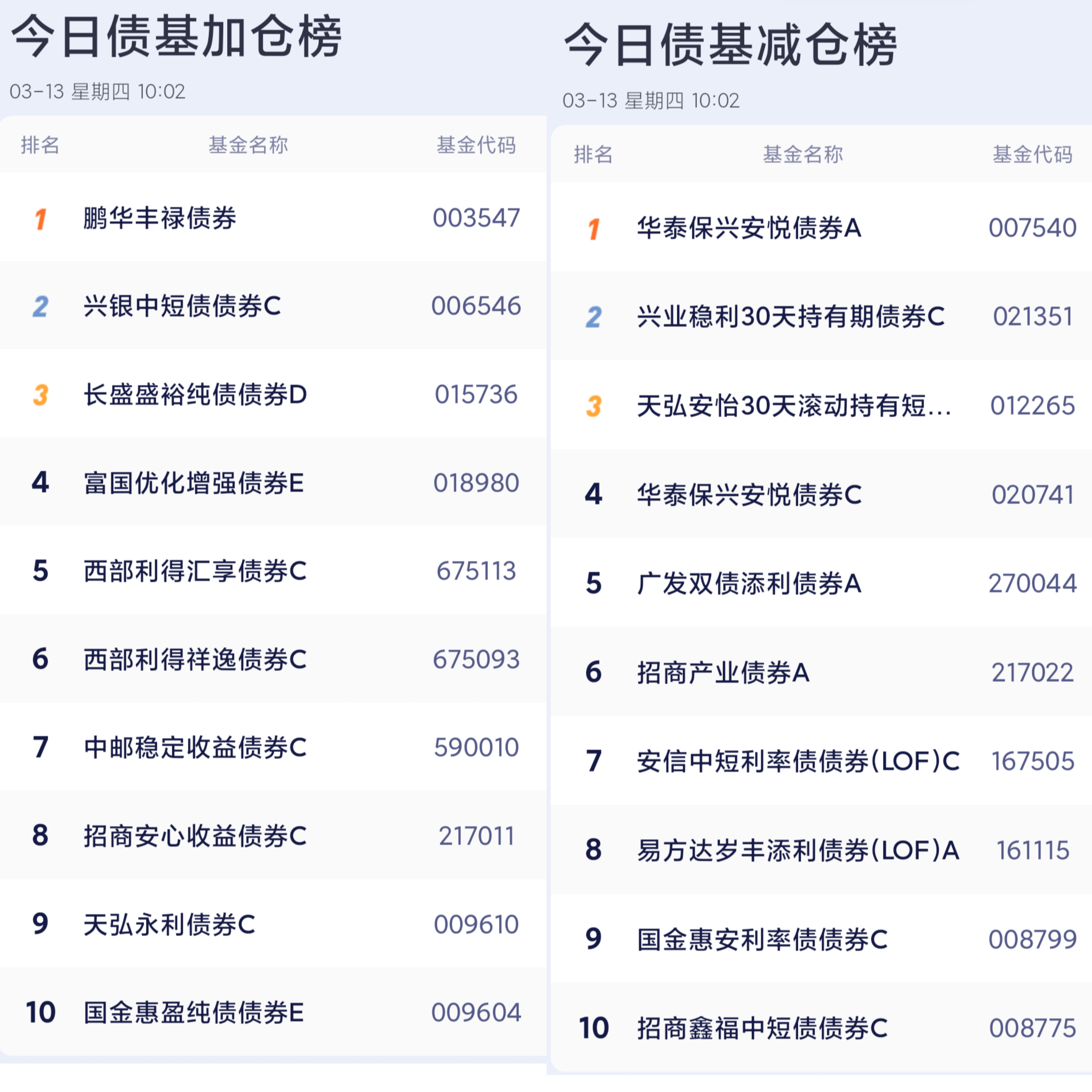The image size is (1092, 1092).
Task: Click the 今日债基减仓榜 title
Action: 730,45
